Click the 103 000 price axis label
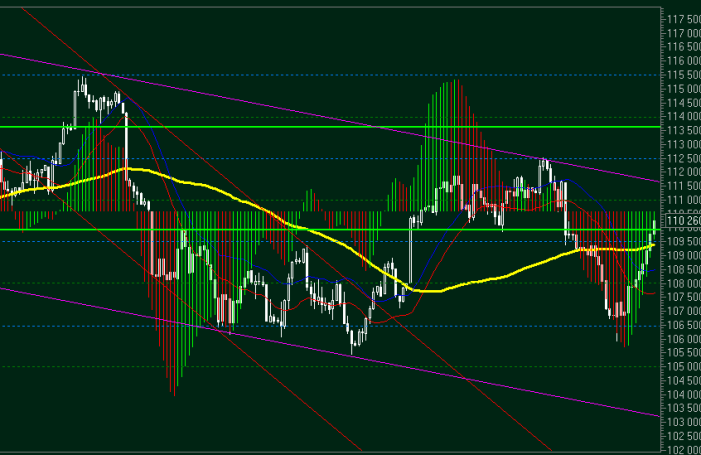This screenshot has width=701, height=455. (684, 422)
